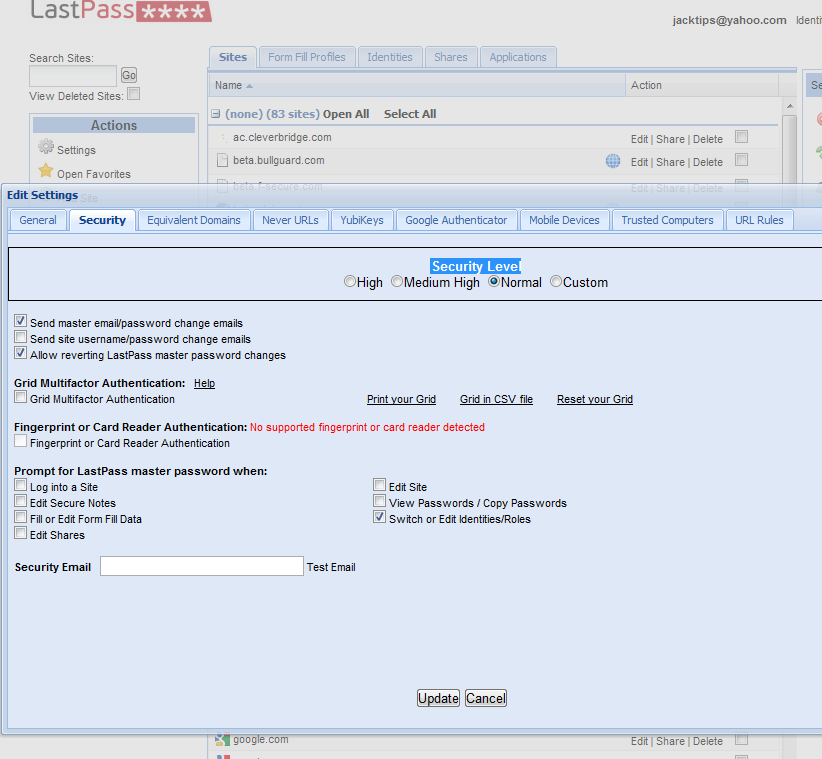Check the Edit Shares prompt option

[20, 533]
